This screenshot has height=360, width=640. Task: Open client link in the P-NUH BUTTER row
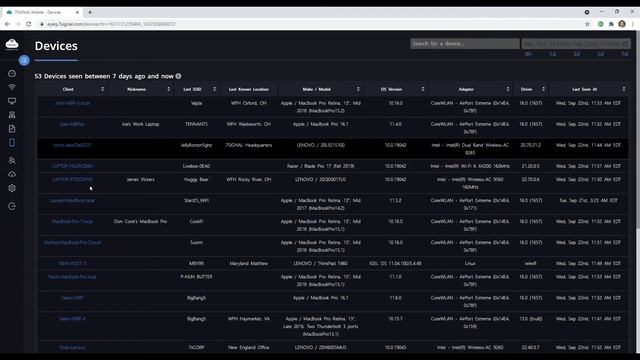[72, 277]
